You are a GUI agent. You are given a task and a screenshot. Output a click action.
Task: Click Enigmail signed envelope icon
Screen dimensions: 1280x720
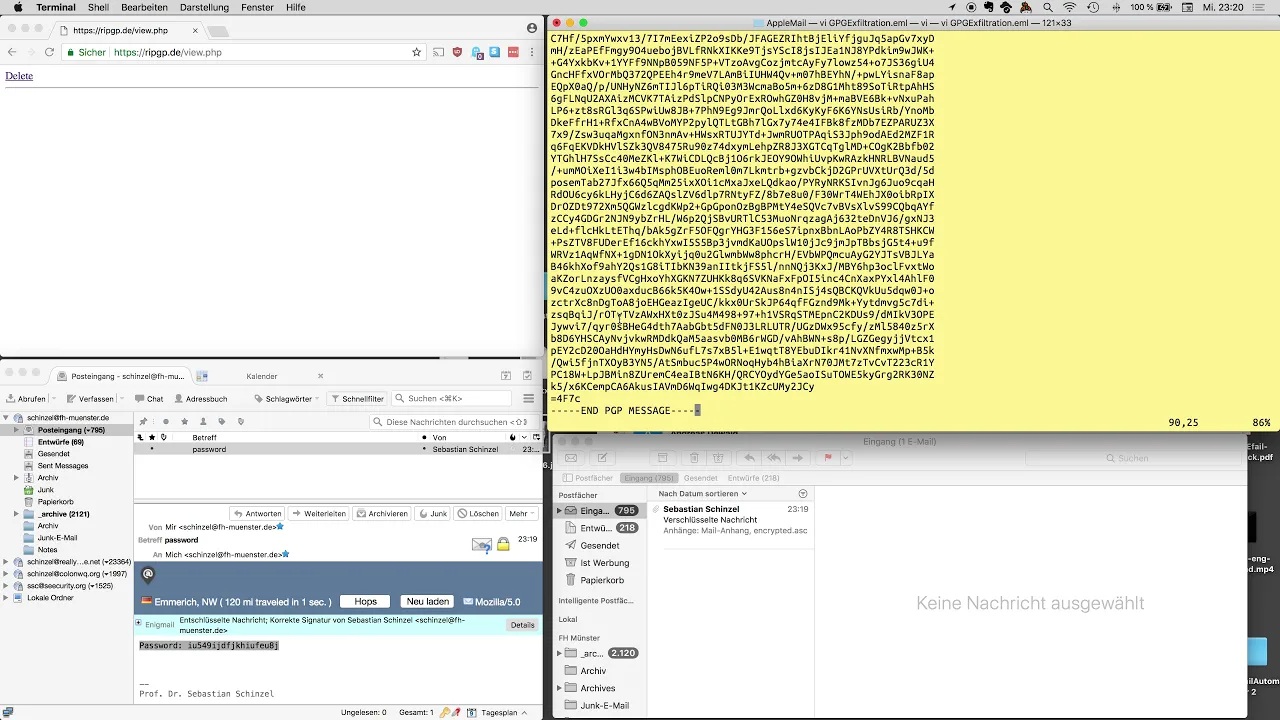point(481,544)
